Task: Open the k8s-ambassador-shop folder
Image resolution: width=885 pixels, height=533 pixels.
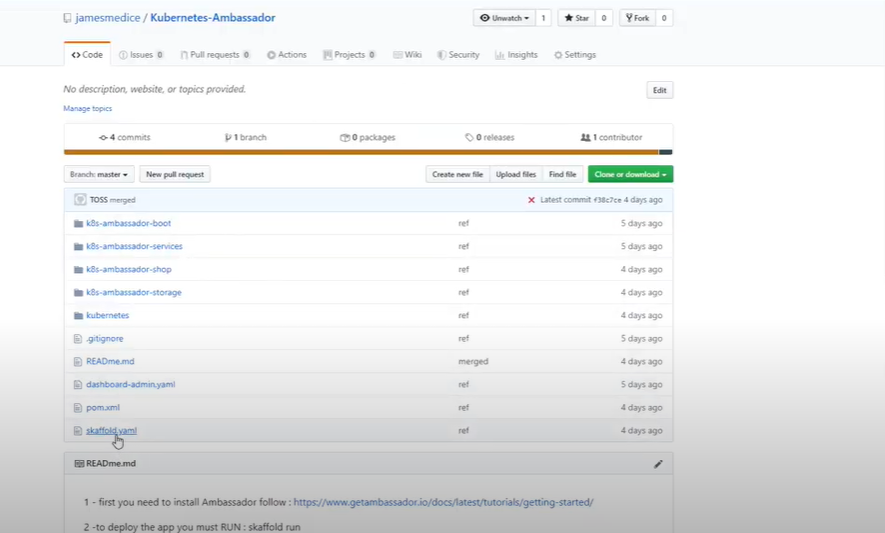Action: tap(129, 269)
